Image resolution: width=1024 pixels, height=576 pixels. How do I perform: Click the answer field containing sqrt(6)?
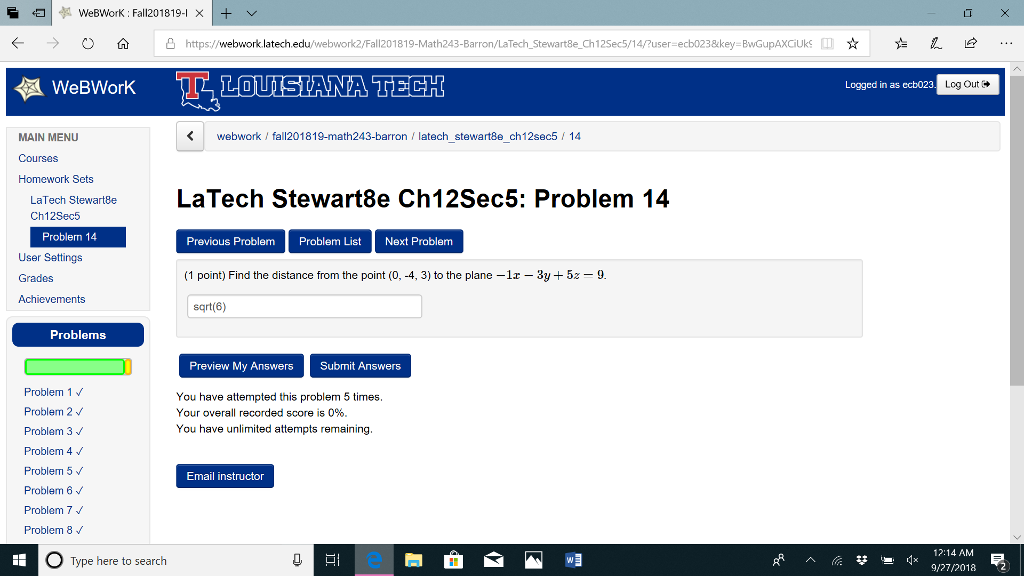(x=303, y=306)
